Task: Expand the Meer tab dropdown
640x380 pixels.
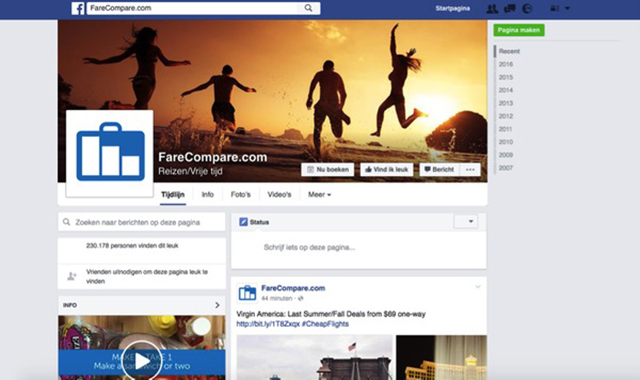Action: coord(319,195)
